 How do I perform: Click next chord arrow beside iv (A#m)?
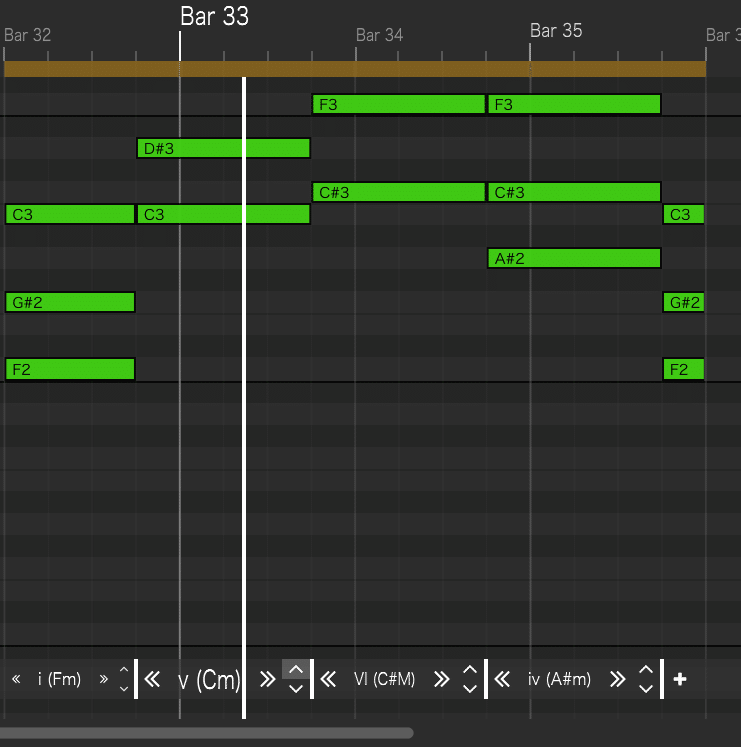[x=618, y=679]
